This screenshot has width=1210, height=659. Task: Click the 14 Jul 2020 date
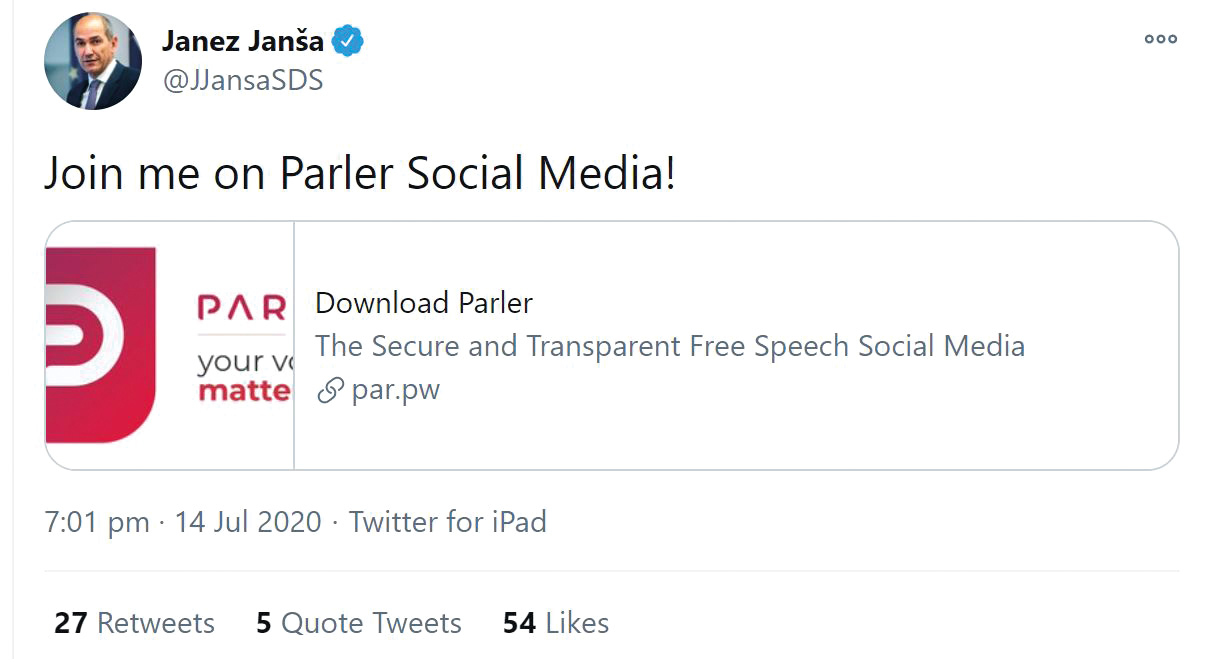pos(248,522)
